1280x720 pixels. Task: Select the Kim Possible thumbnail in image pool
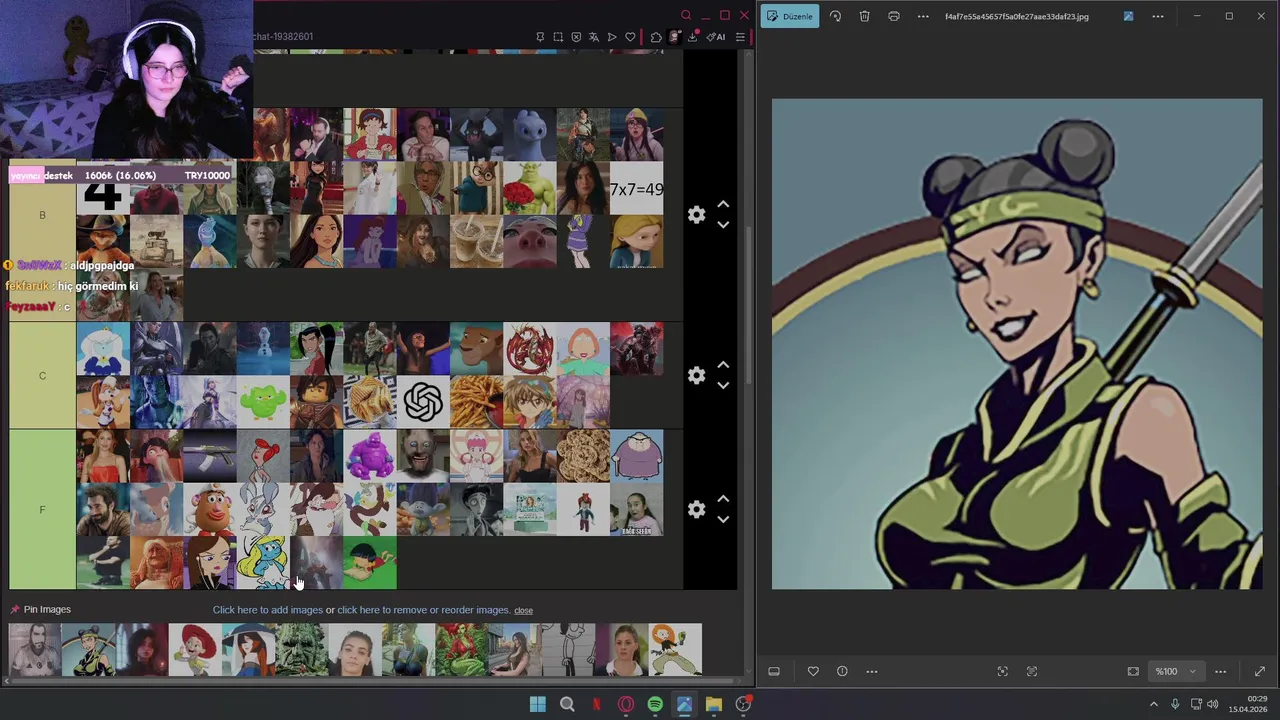tap(675, 650)
